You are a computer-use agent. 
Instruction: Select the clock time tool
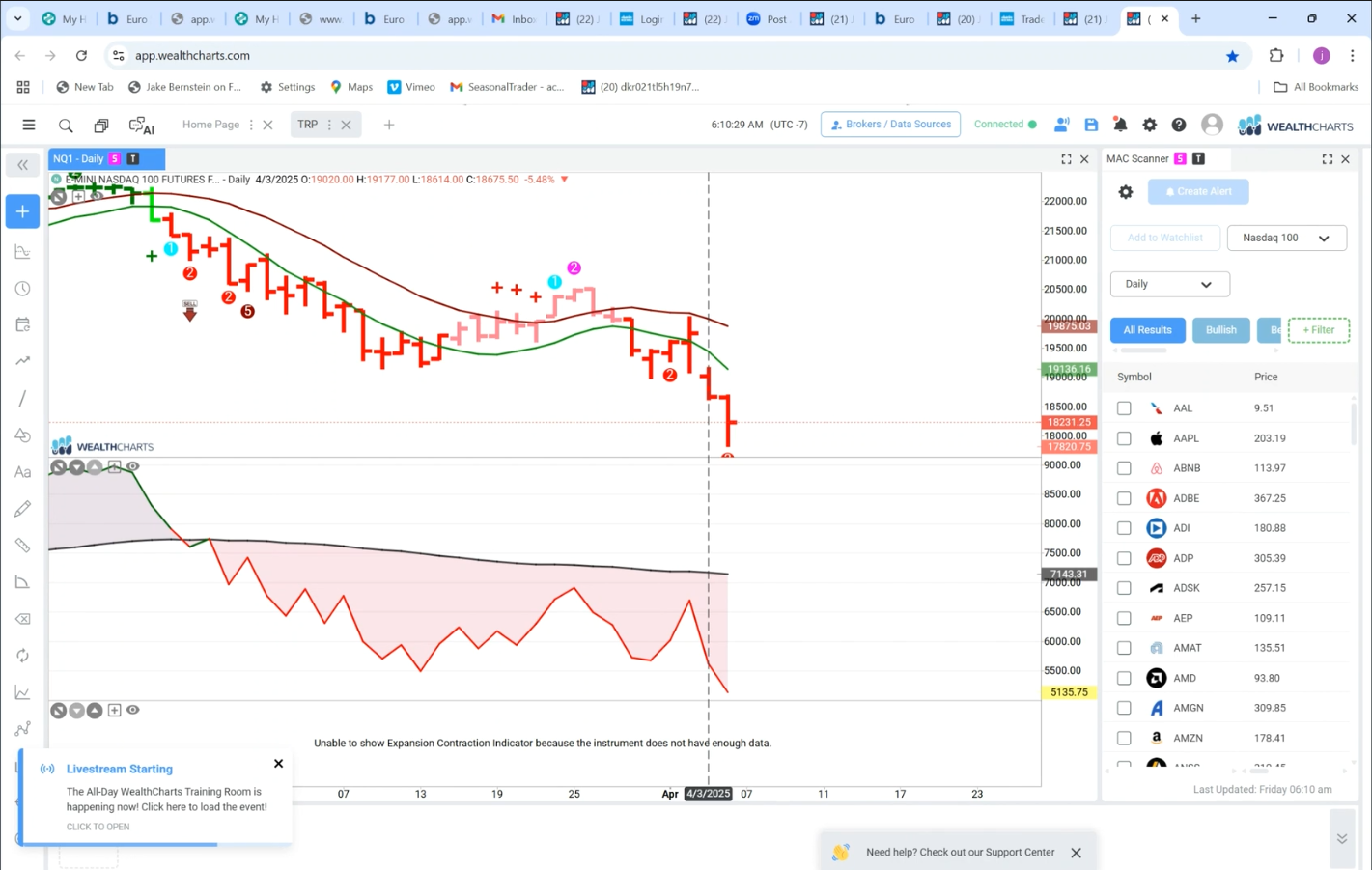[22, 289]
